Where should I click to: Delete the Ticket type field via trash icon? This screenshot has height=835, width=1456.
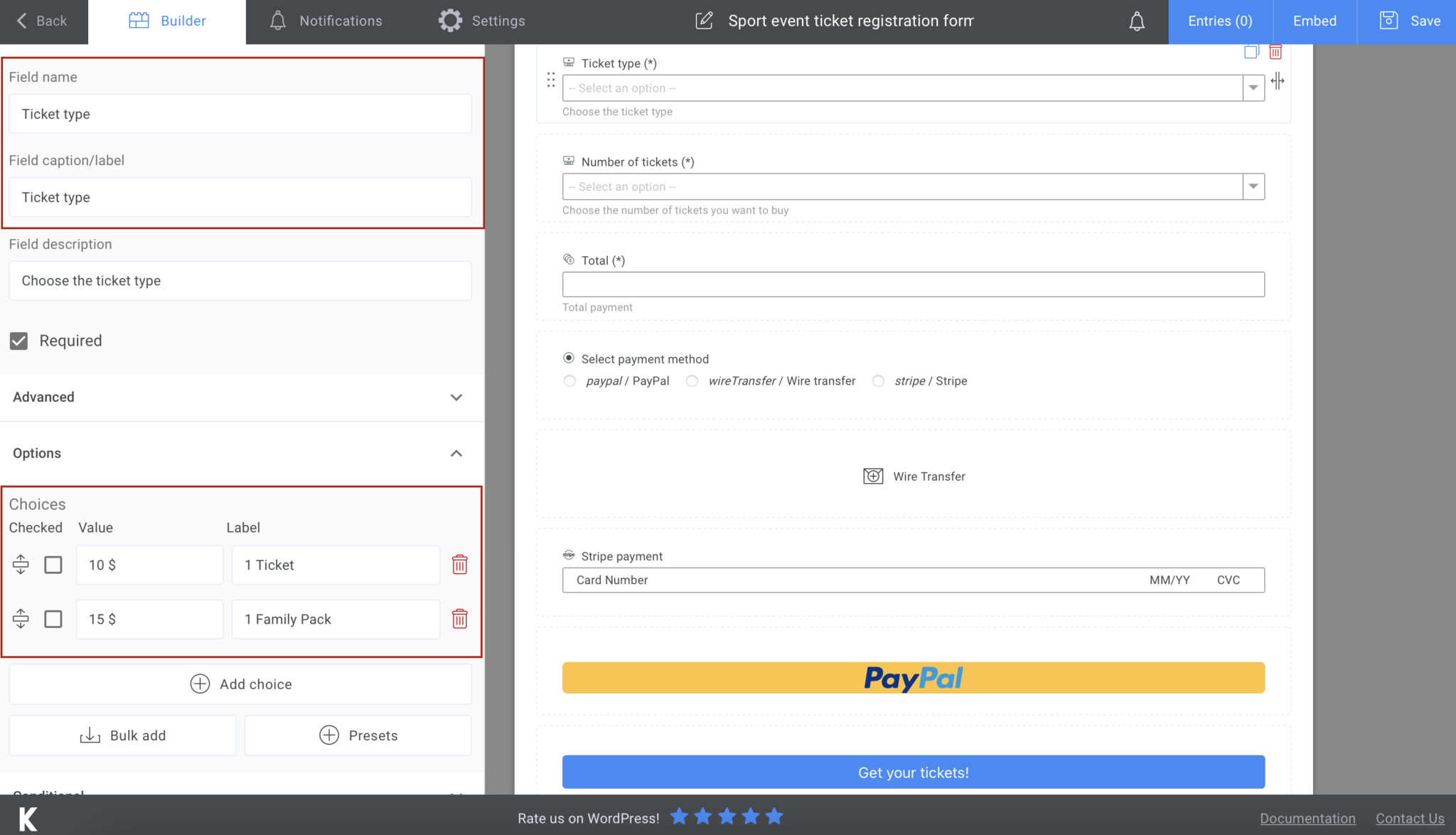[1275, 52]
